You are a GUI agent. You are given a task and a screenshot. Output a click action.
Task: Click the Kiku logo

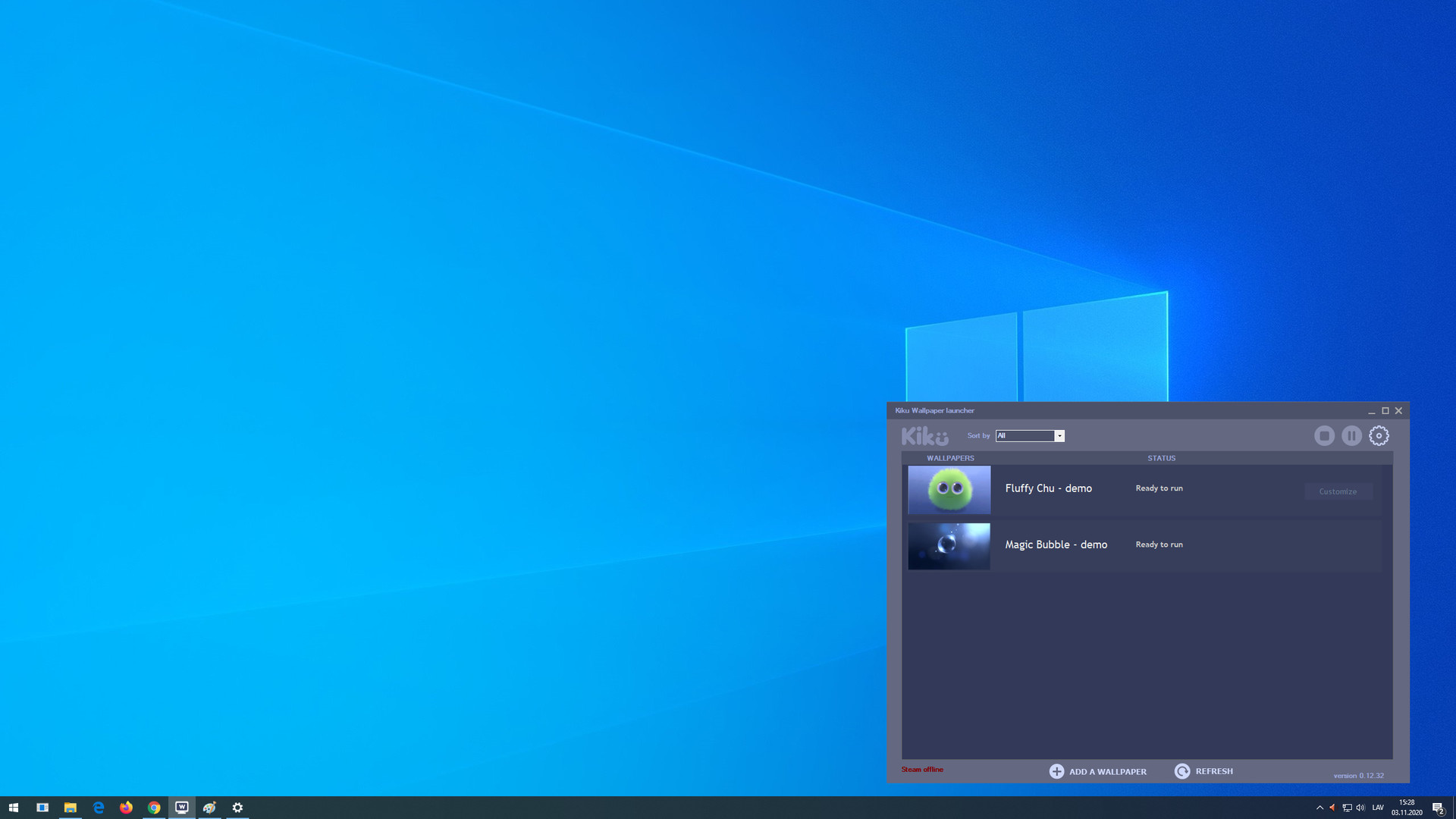click(924, 436)
